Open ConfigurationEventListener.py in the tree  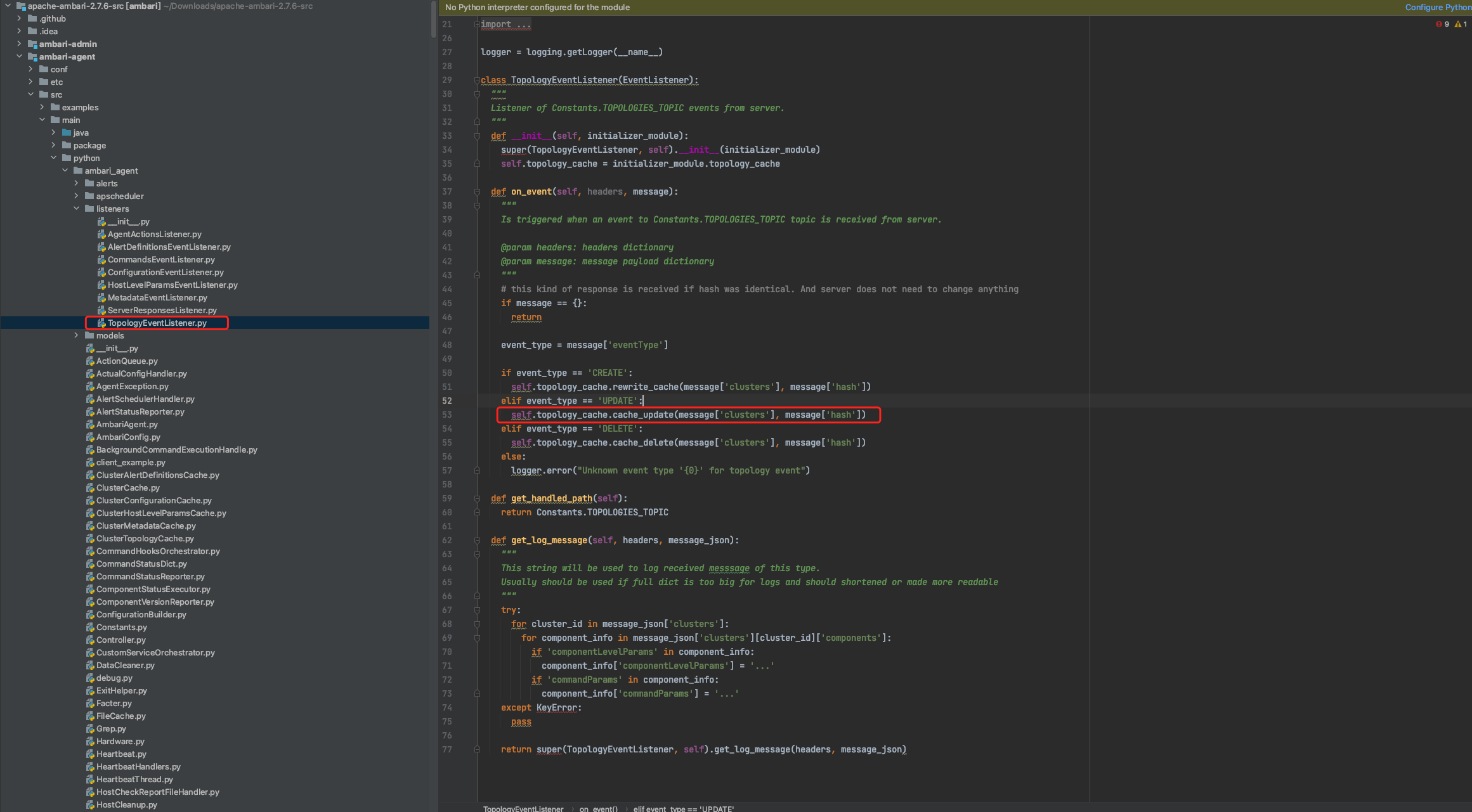(166, 273)
